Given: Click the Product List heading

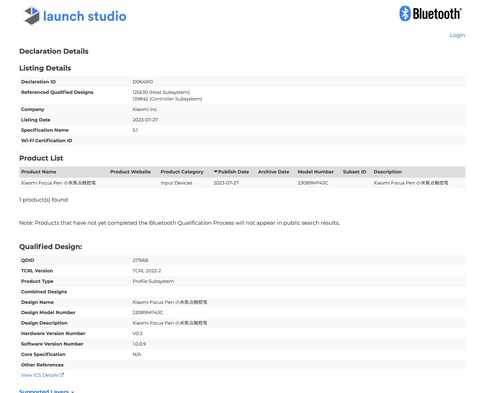Looking at the screenshot, I should (x=41, y=158).
